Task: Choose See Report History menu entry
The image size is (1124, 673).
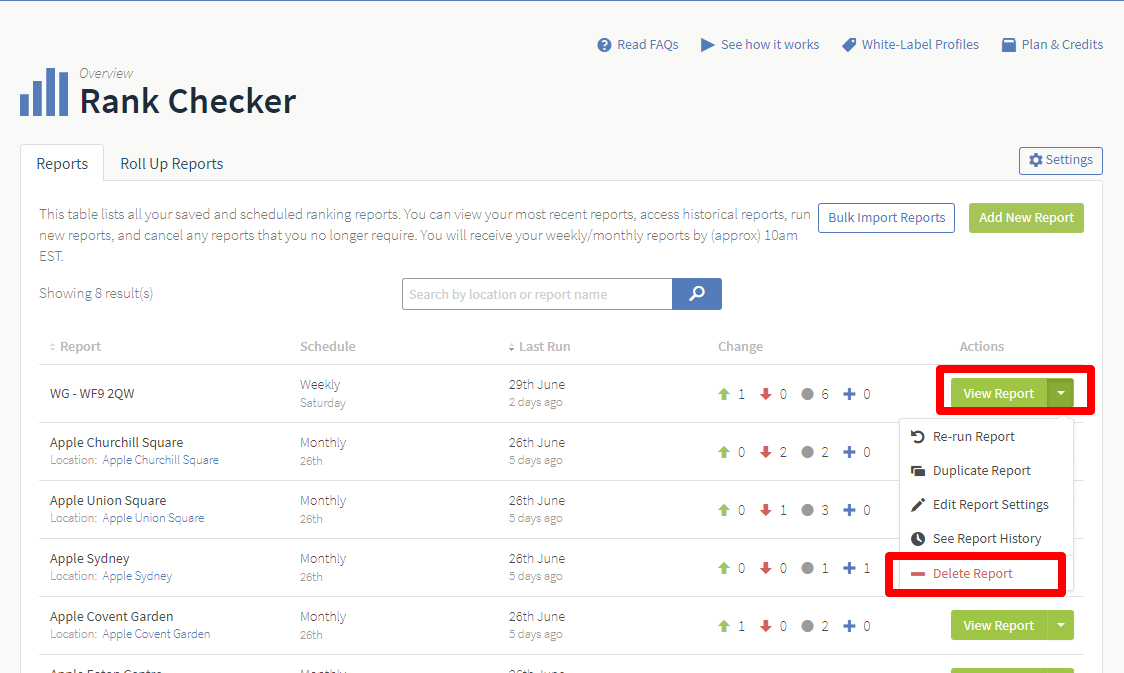Action: [x=986, y=538]
